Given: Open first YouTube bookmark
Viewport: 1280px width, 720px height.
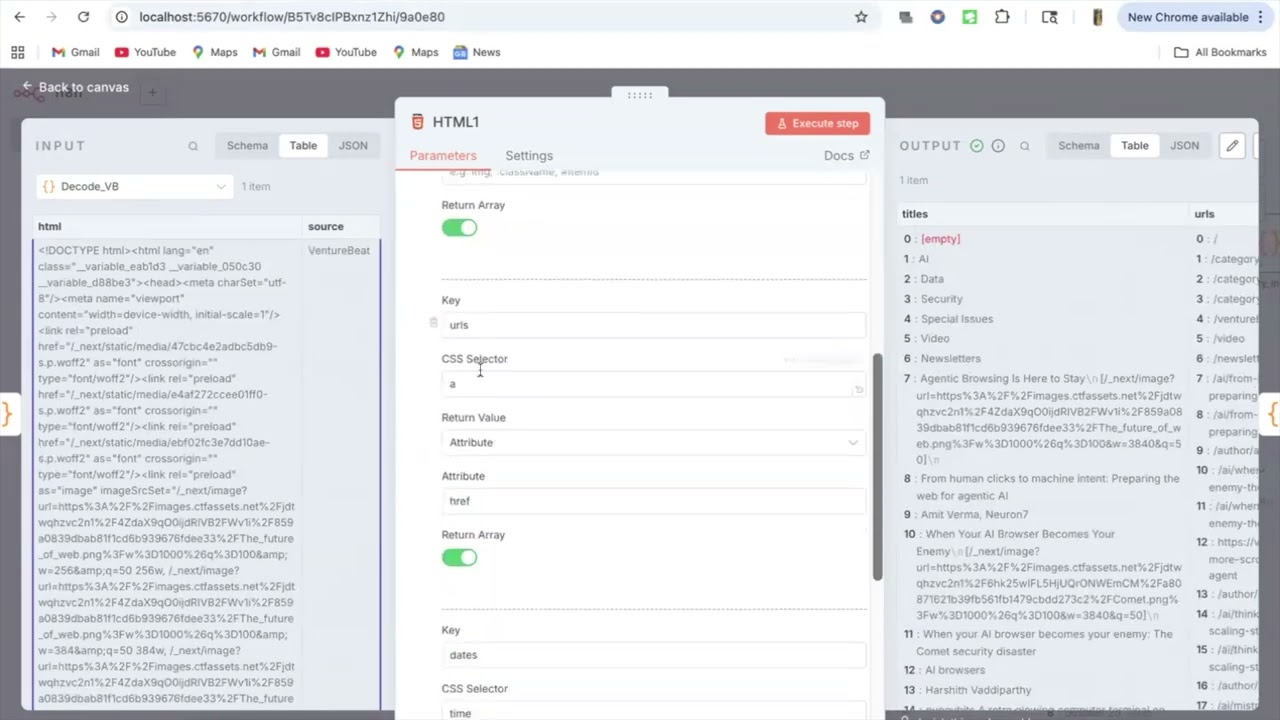Looking at the screenshot, I should 145,52.
